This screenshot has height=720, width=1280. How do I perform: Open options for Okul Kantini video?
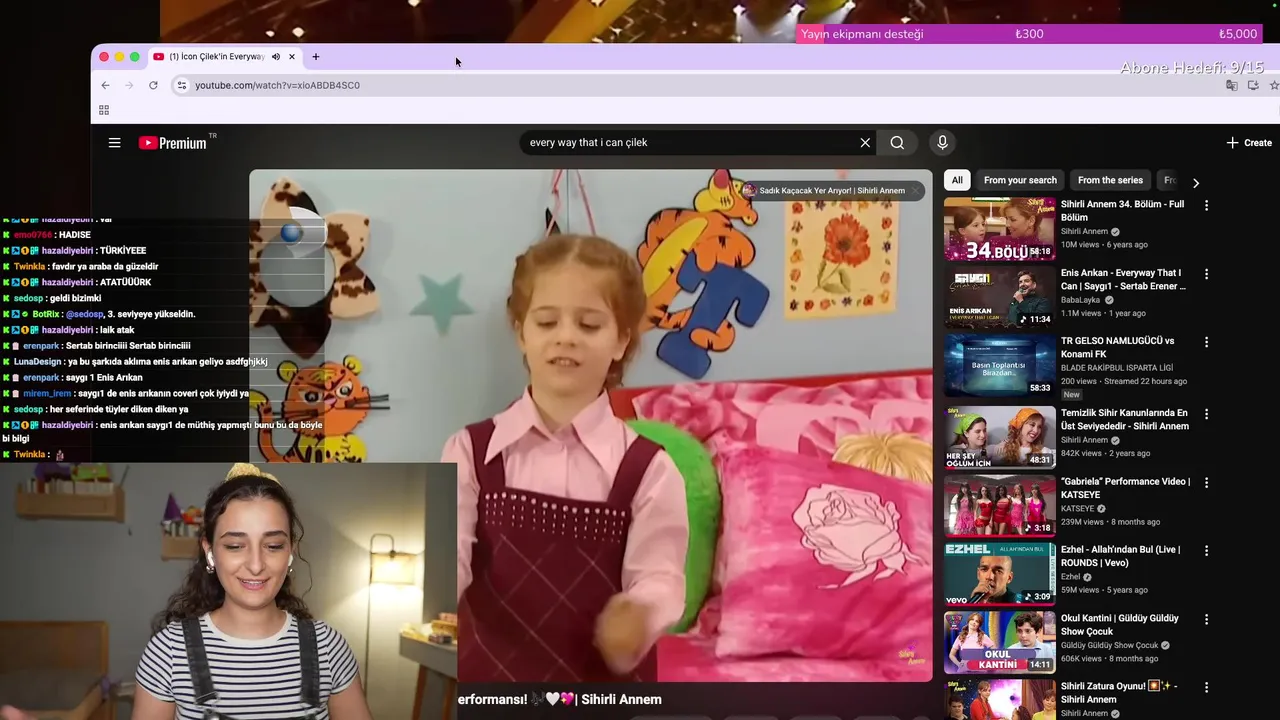click(x=1206, y=619)
